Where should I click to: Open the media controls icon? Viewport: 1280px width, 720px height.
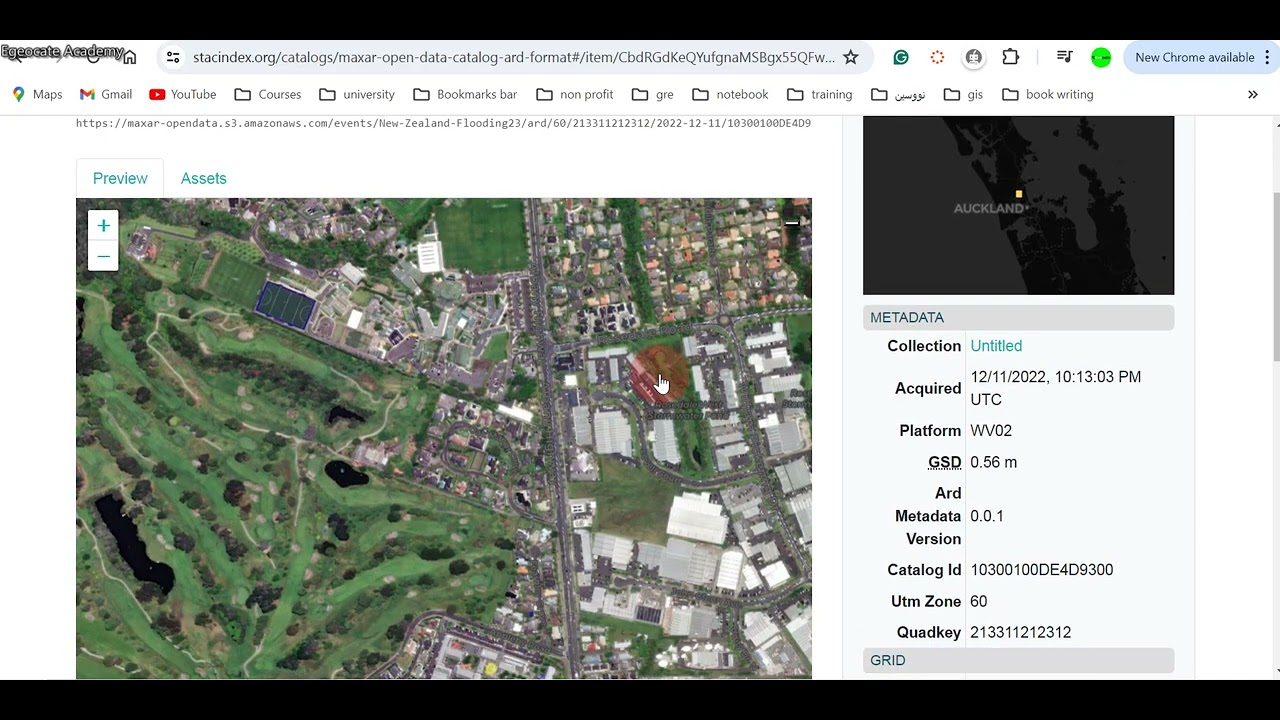1065,58
